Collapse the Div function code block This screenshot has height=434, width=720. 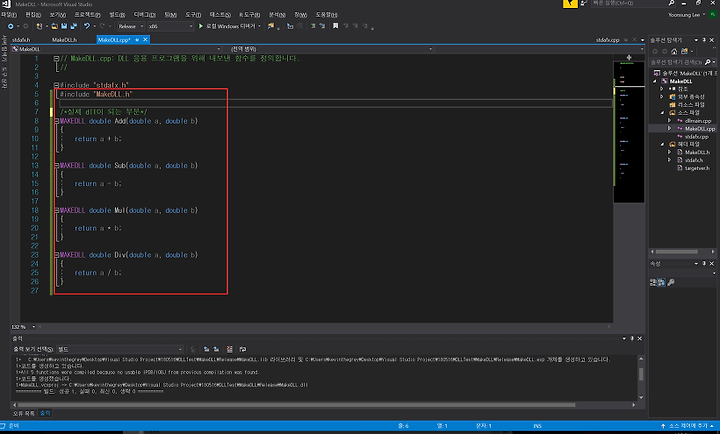pos(56,255)
